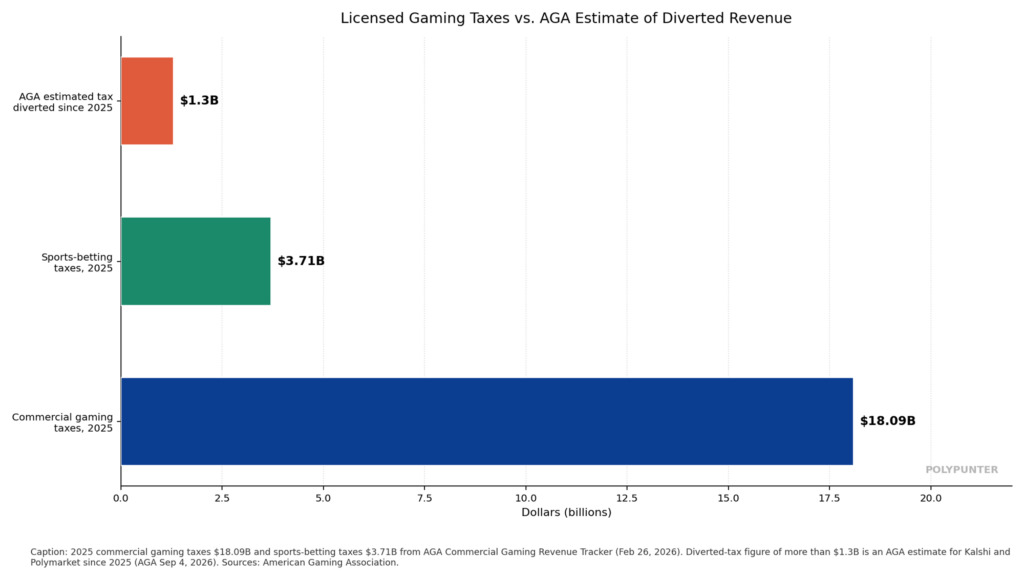The image size is (1024, 576).
Task: Click the green sports-betting taxes bar
Action: click(196, 261)
